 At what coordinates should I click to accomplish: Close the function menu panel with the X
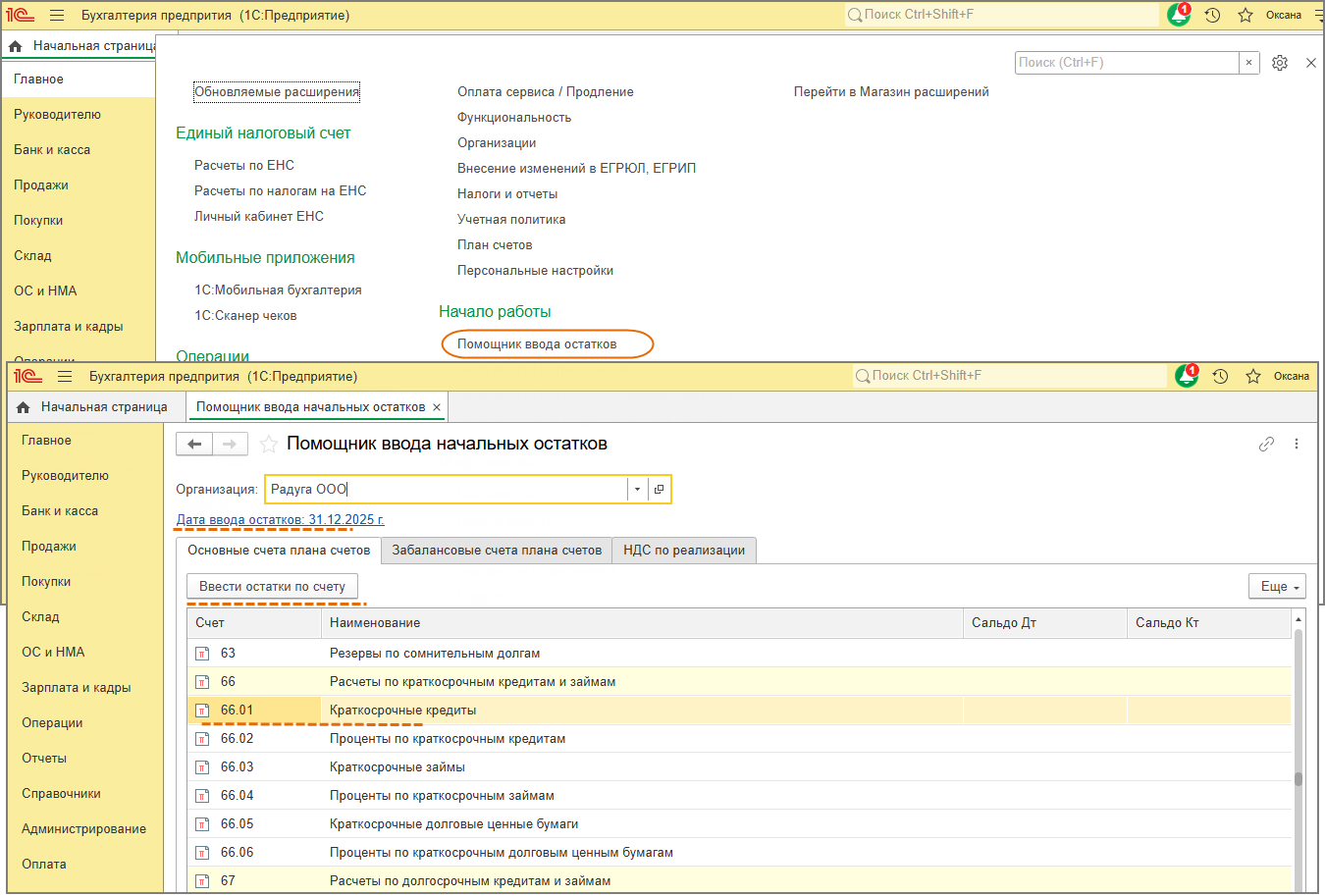1311,63
